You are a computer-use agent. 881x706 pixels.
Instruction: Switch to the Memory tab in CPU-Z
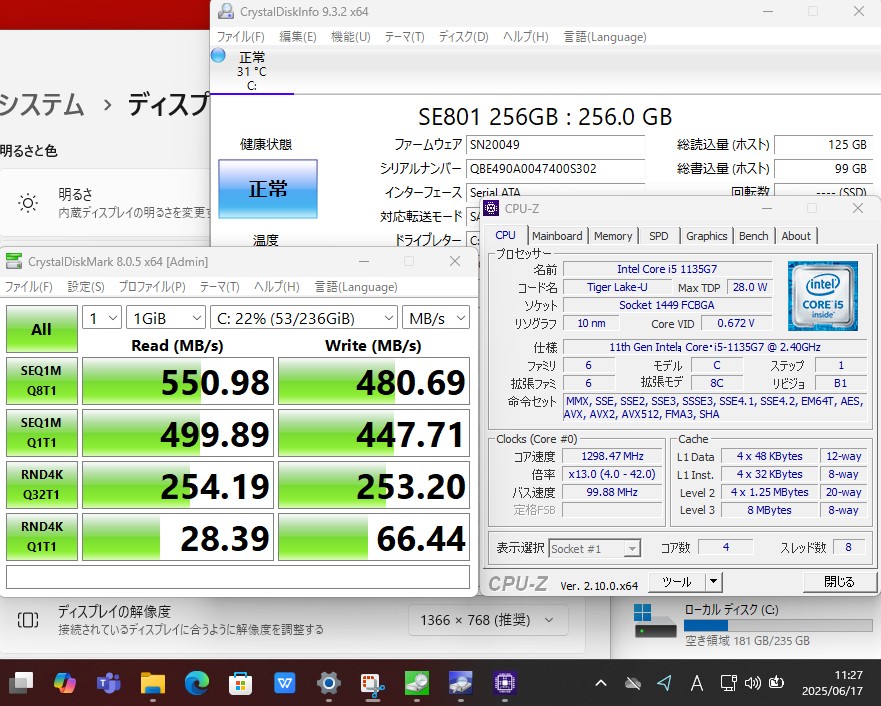613,236
